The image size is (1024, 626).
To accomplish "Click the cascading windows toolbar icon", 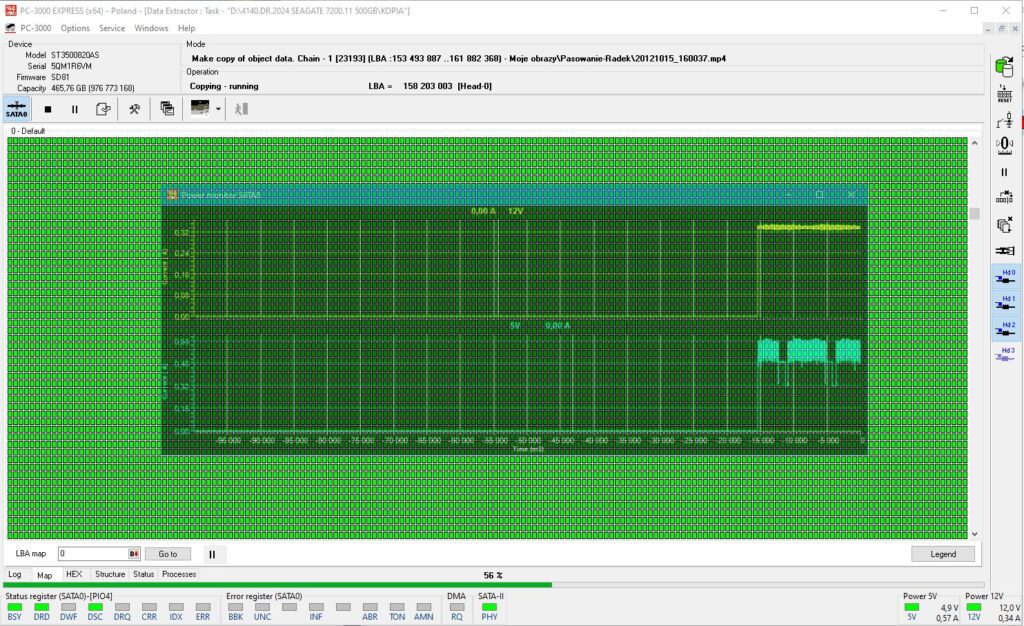I will pyautogui.click(x=167, y=109).
